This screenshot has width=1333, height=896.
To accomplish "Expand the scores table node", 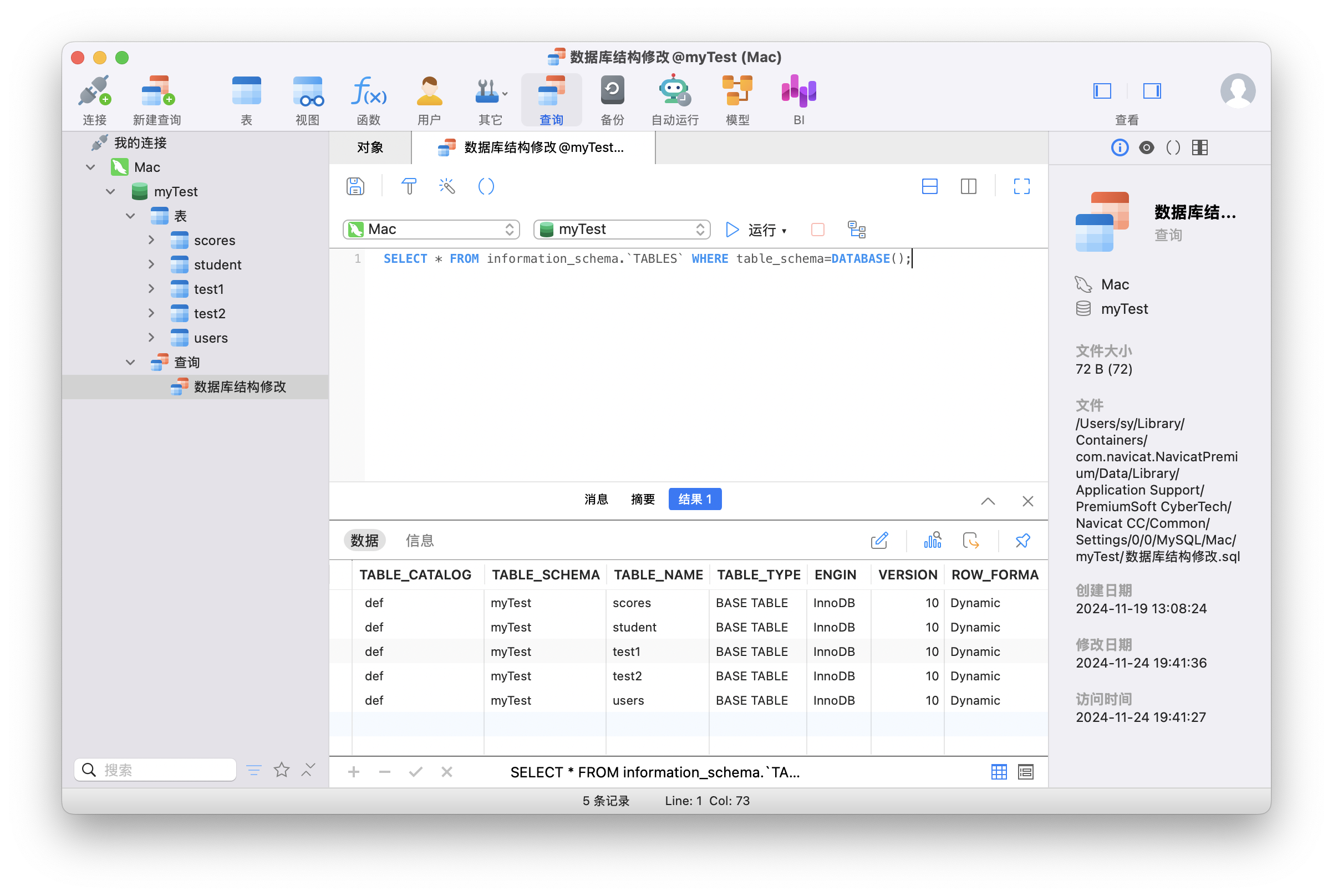I will pos(151,240).
